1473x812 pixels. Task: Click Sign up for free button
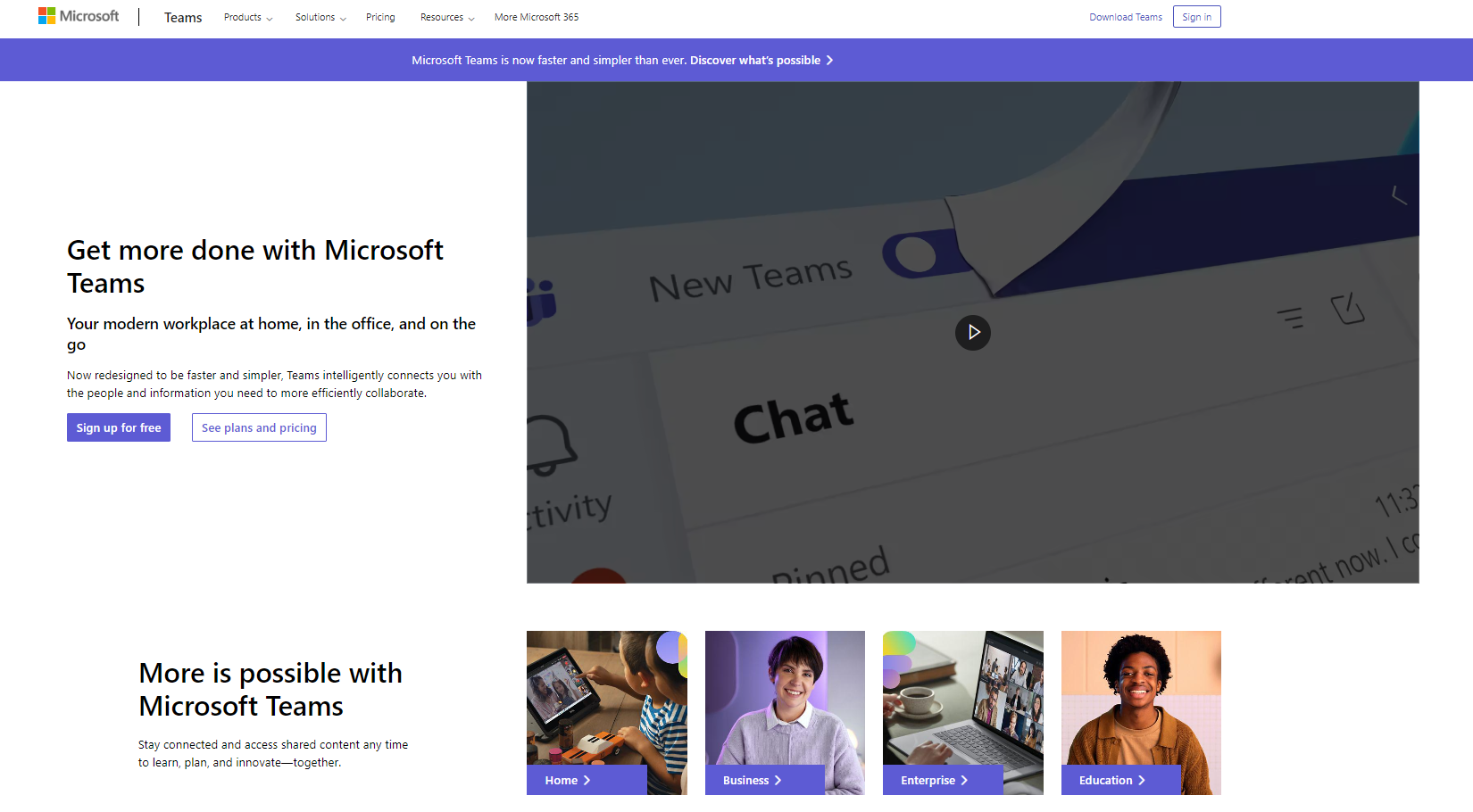pyautogui.click(x=119, y=427)
